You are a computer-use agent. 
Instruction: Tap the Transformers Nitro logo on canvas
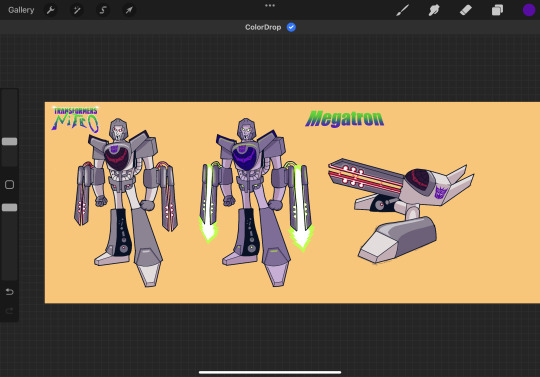(x=75, y=119)
